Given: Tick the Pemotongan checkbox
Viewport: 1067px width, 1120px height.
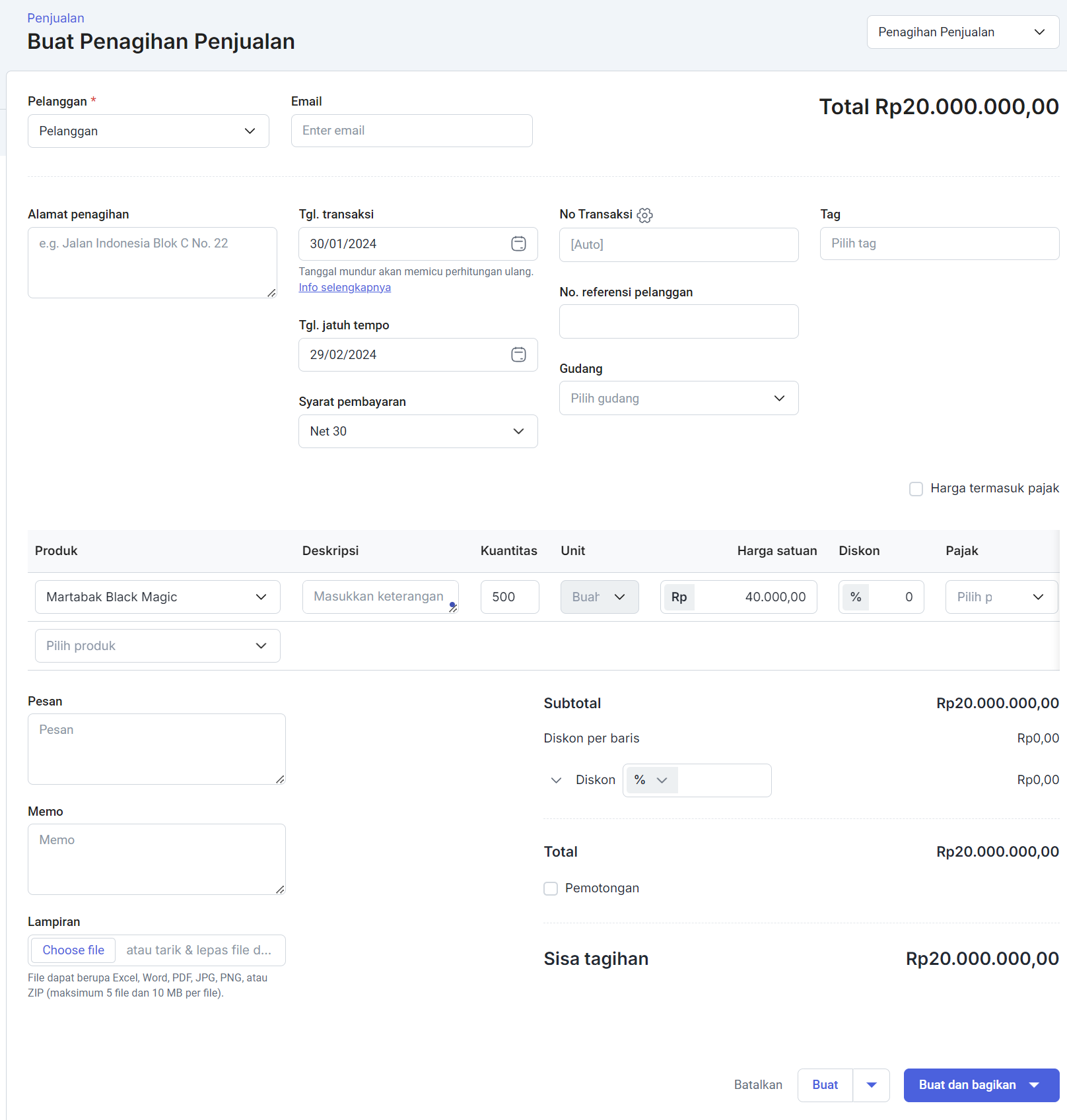Looking at the screenshot, I should (x=551, y=889).
